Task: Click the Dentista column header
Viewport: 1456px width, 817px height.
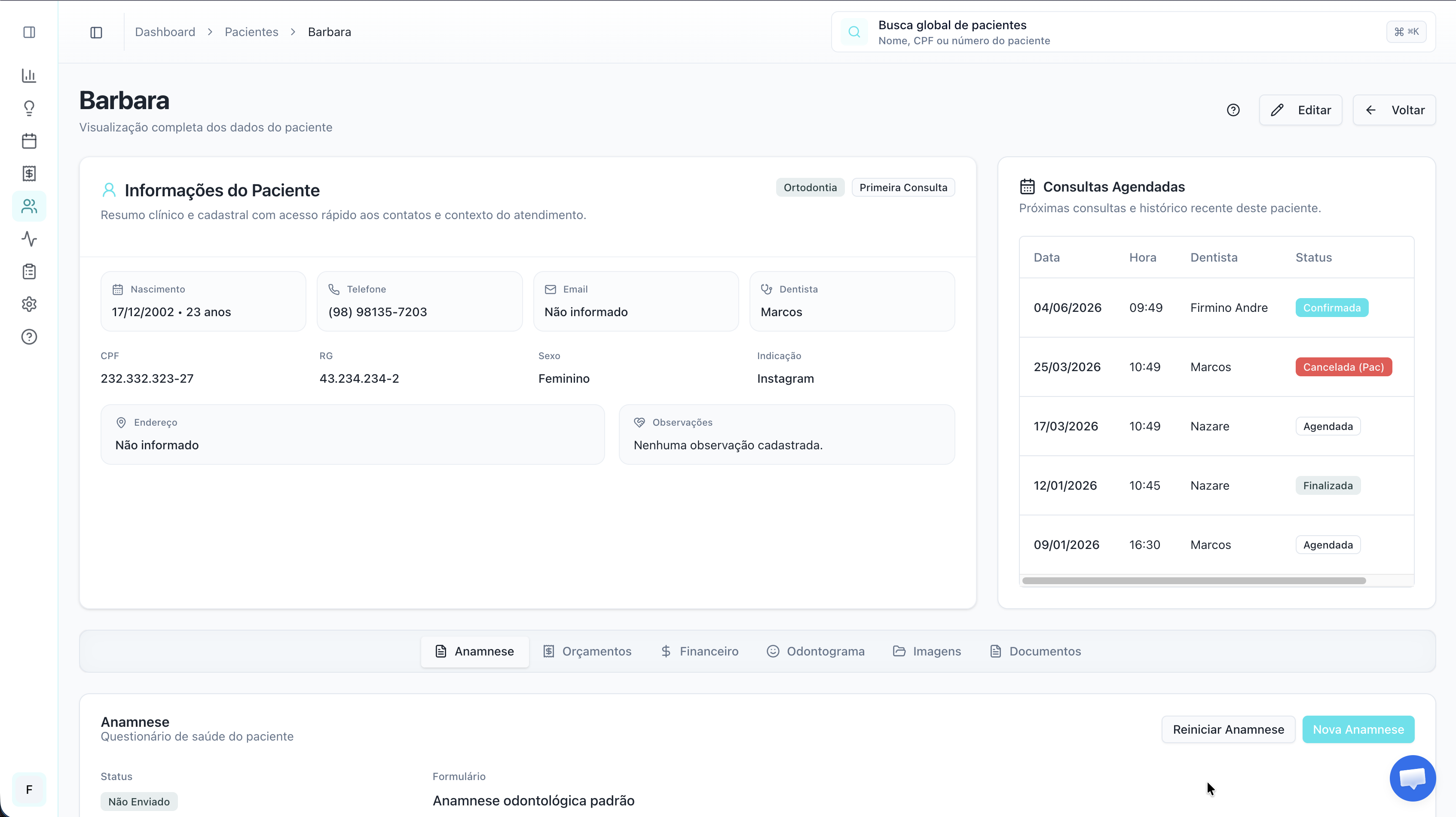Action: [x=1214, y=258]
